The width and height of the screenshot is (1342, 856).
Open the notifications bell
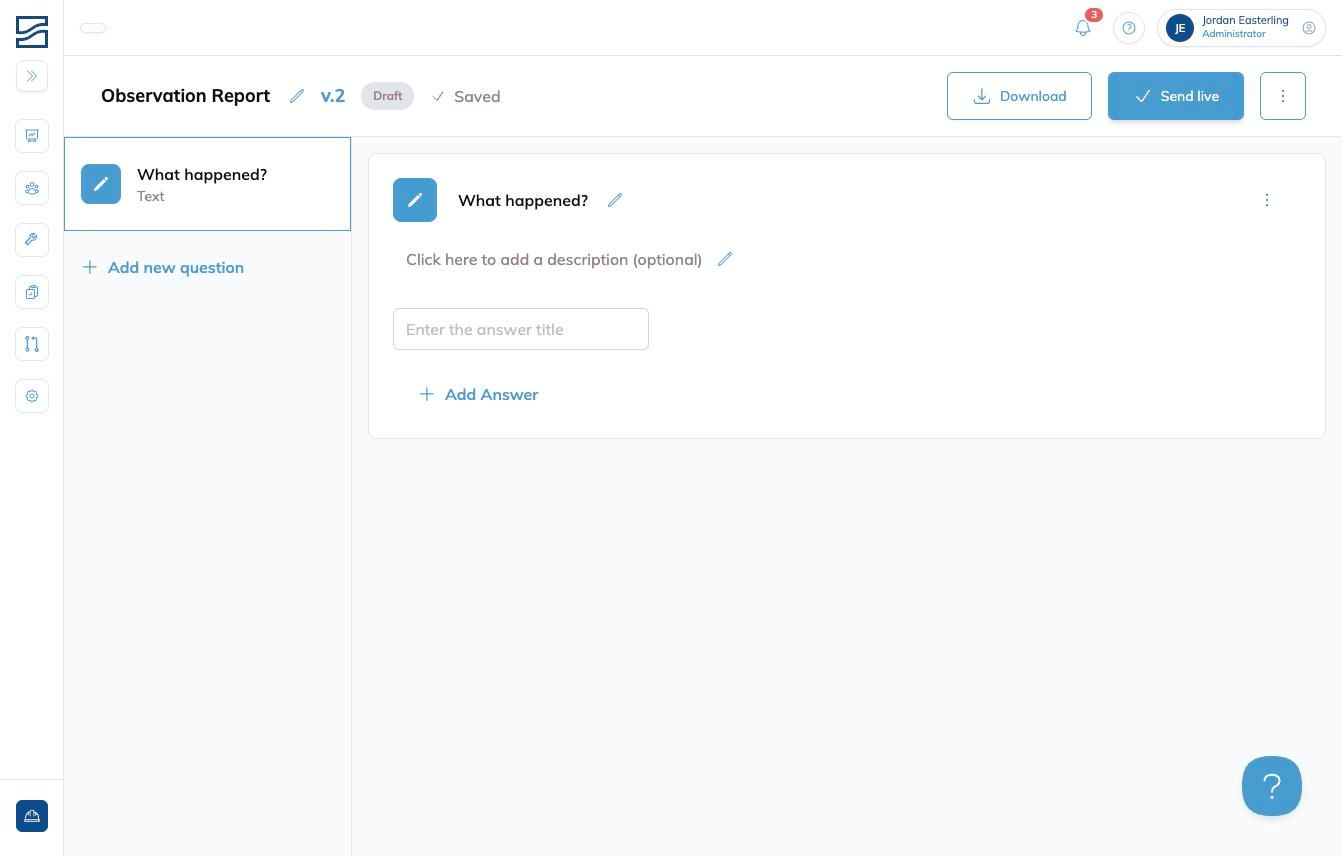pos(1083,28)
